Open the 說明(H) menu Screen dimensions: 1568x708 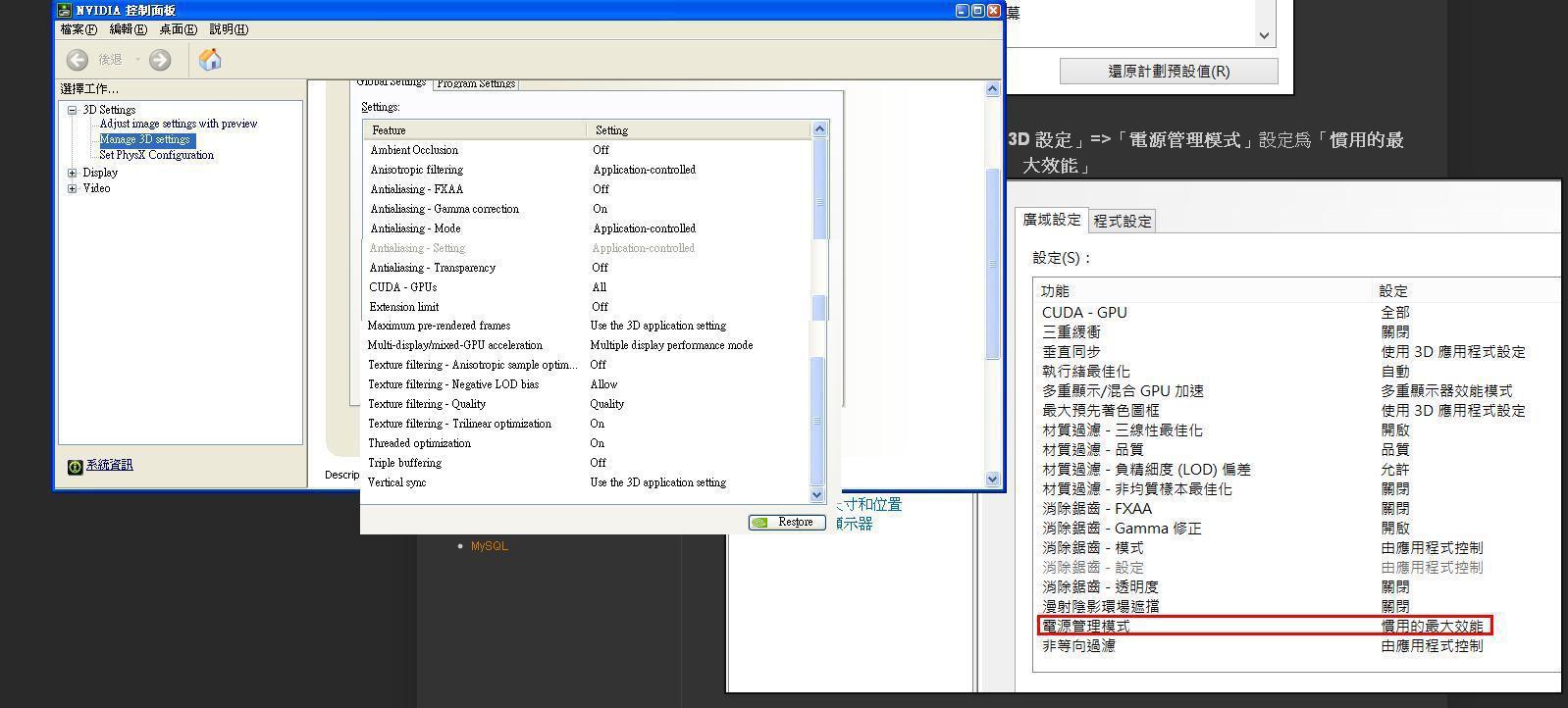pos(229,29)
